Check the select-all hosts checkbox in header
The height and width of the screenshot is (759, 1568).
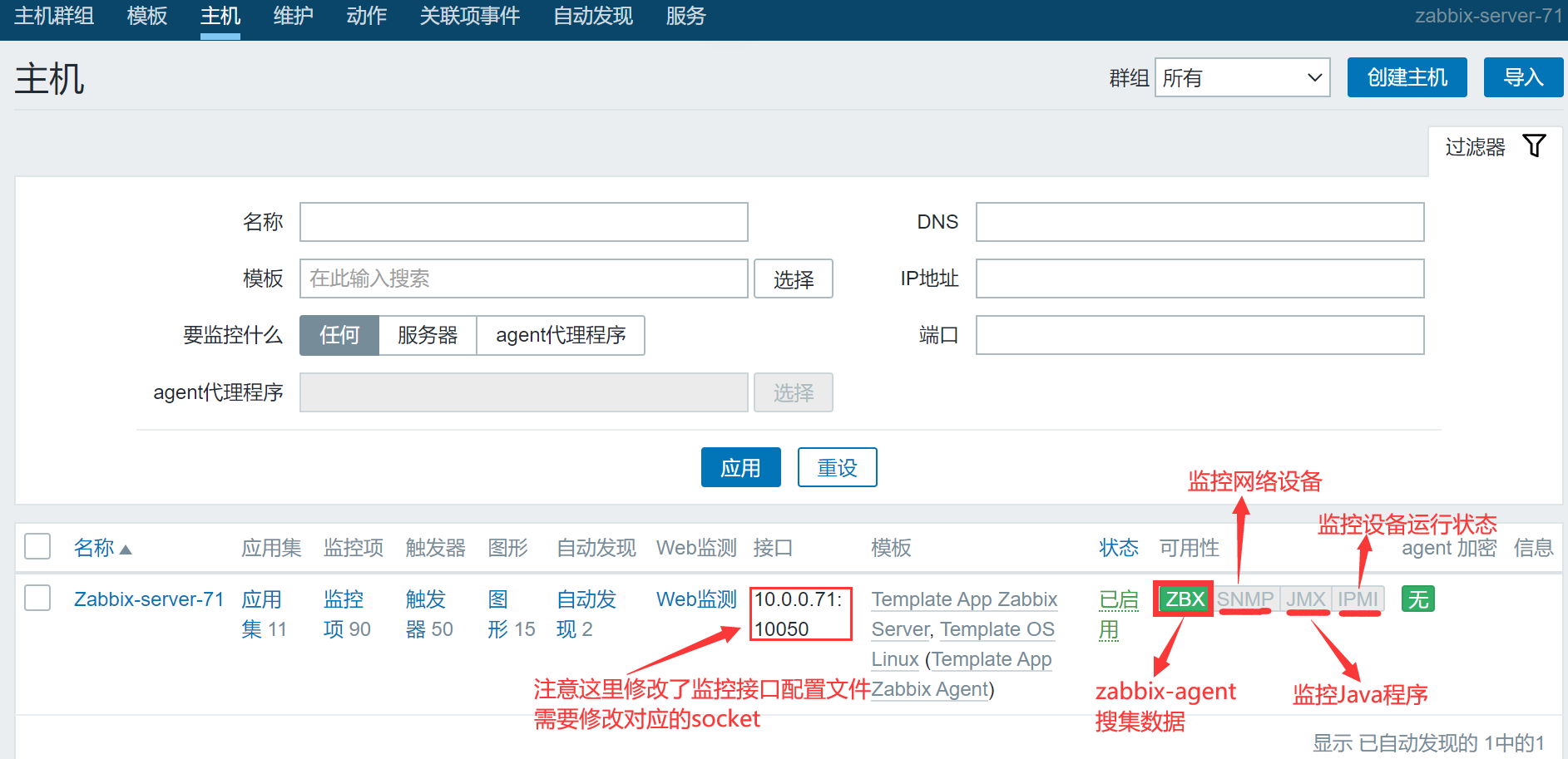[x=37, y=546]
